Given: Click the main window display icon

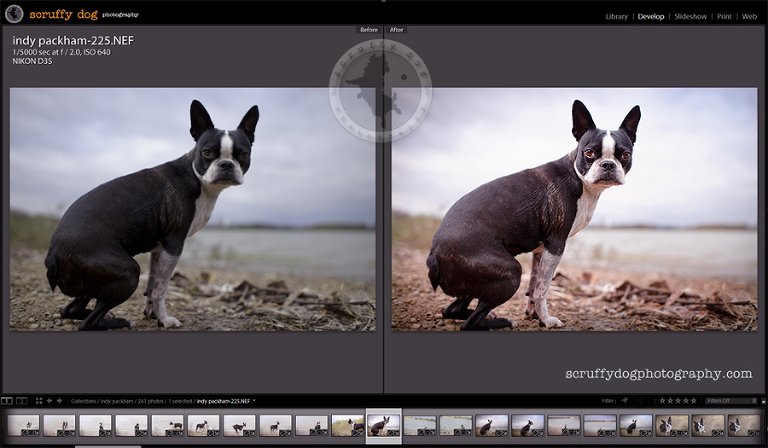Looking at the screenshot, I should pyautogui.click(x=7, y=400).
